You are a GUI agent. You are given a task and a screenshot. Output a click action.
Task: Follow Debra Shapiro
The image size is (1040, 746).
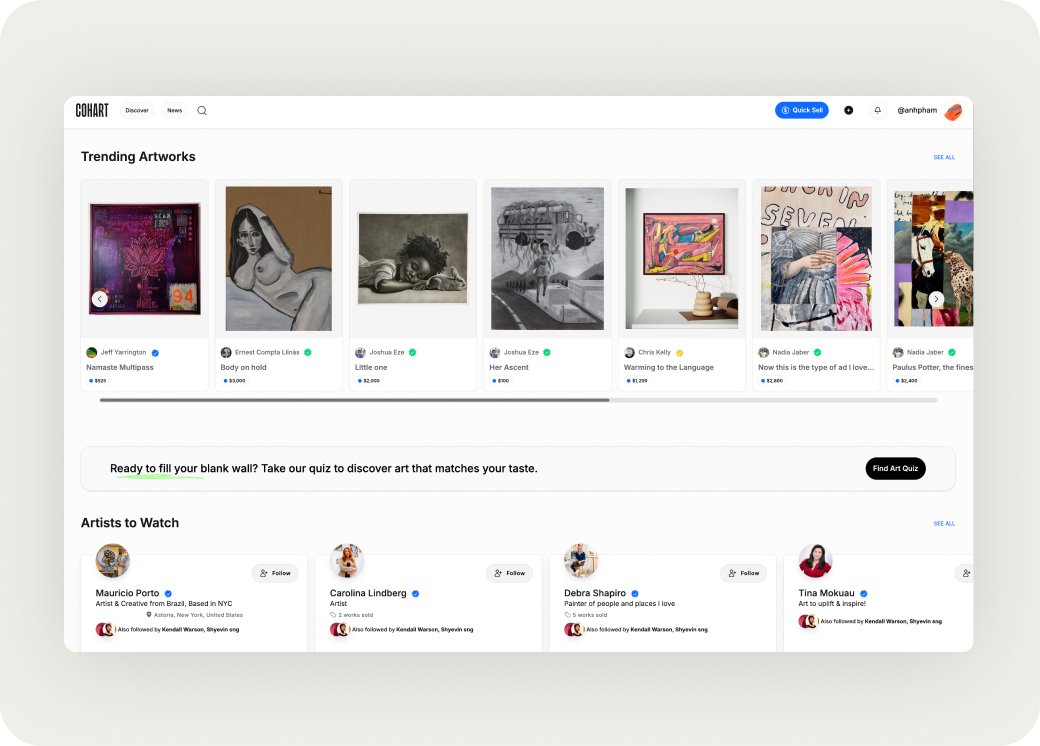pyautogui.click(x=744, y=573)
